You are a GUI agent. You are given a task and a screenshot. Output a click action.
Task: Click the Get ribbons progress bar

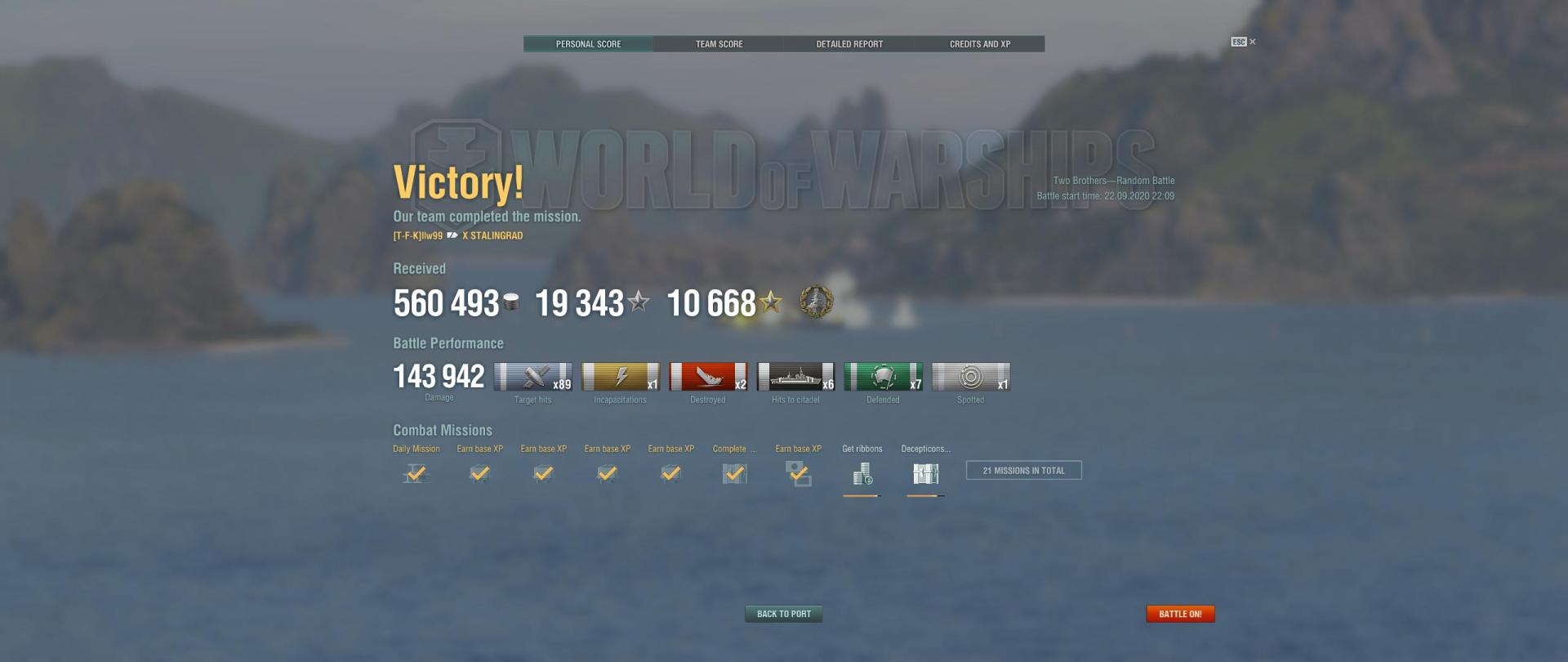point(862,495)
